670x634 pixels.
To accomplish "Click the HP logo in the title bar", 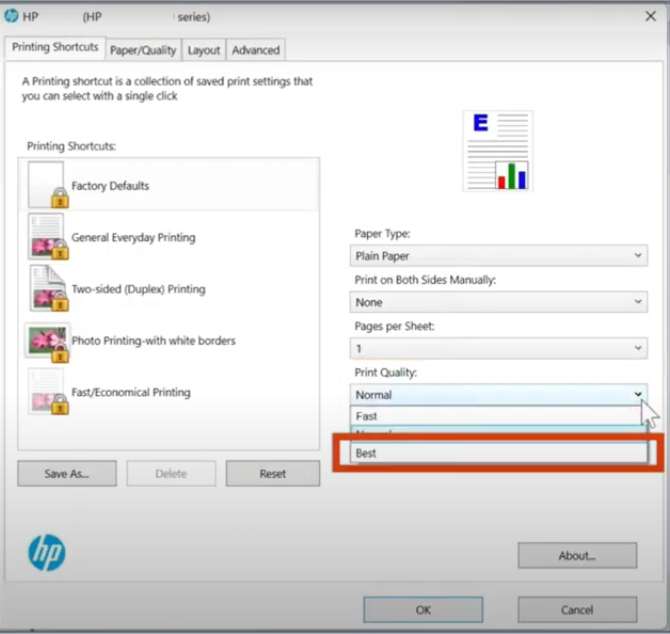I will pos(11,16).
